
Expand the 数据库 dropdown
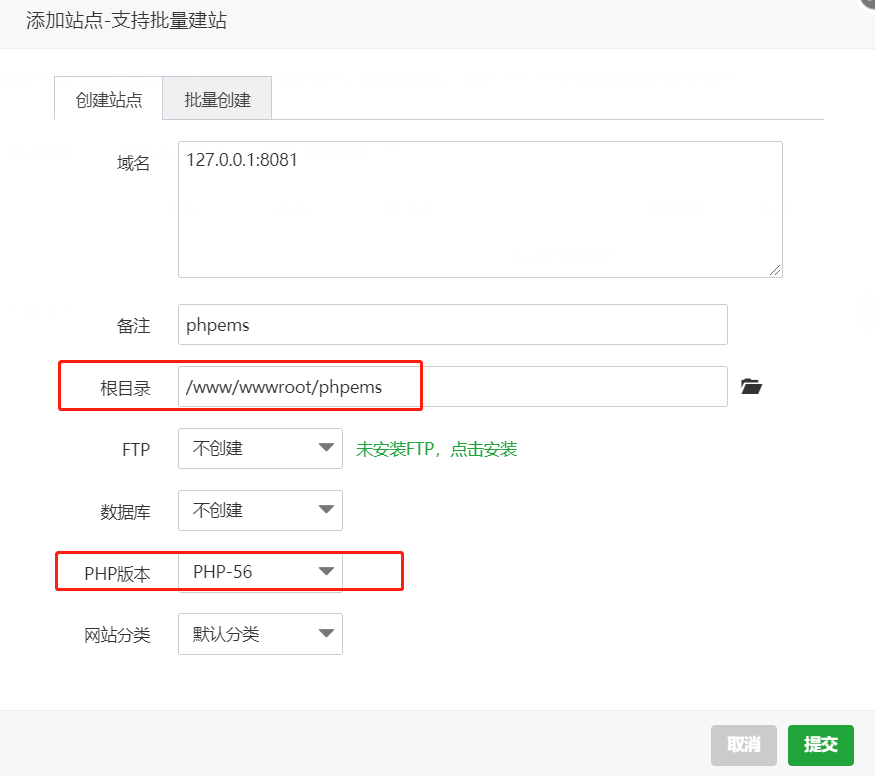coord(260,510)
